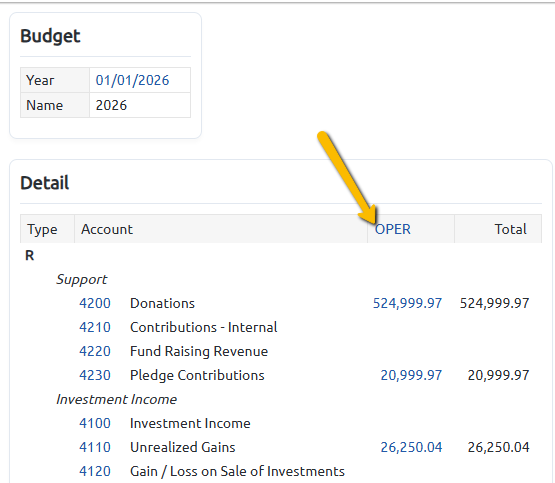The width and height of the screenshot is (555, 483).
Task: Click the Support category heading
Action: 81,280
